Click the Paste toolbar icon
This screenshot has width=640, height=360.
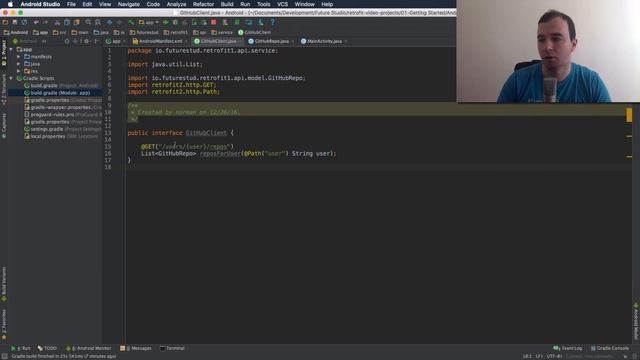[76, 22]
